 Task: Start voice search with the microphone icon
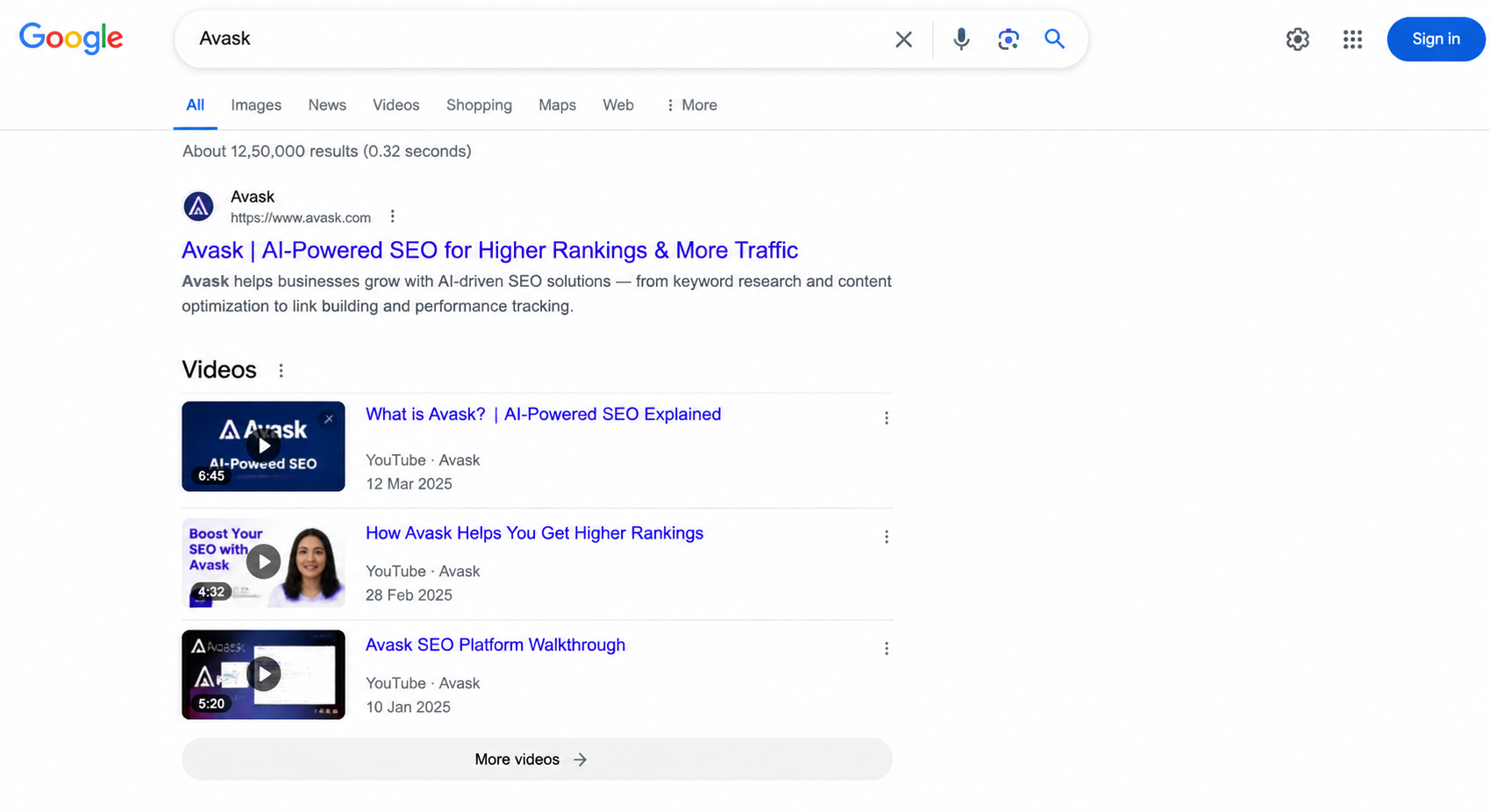[961, 39]
